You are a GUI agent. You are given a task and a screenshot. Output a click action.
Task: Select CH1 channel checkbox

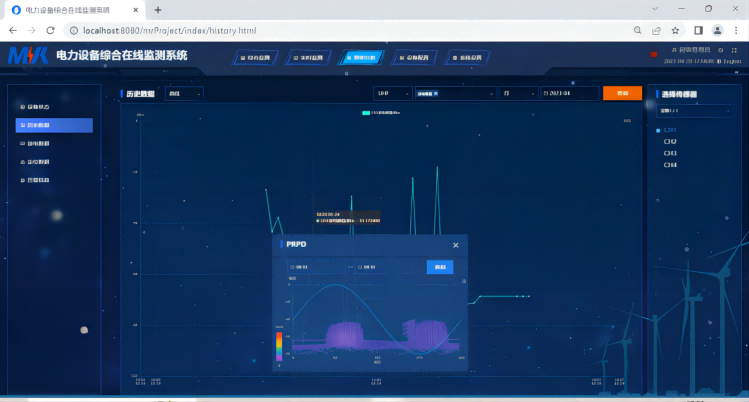(658, 130)
